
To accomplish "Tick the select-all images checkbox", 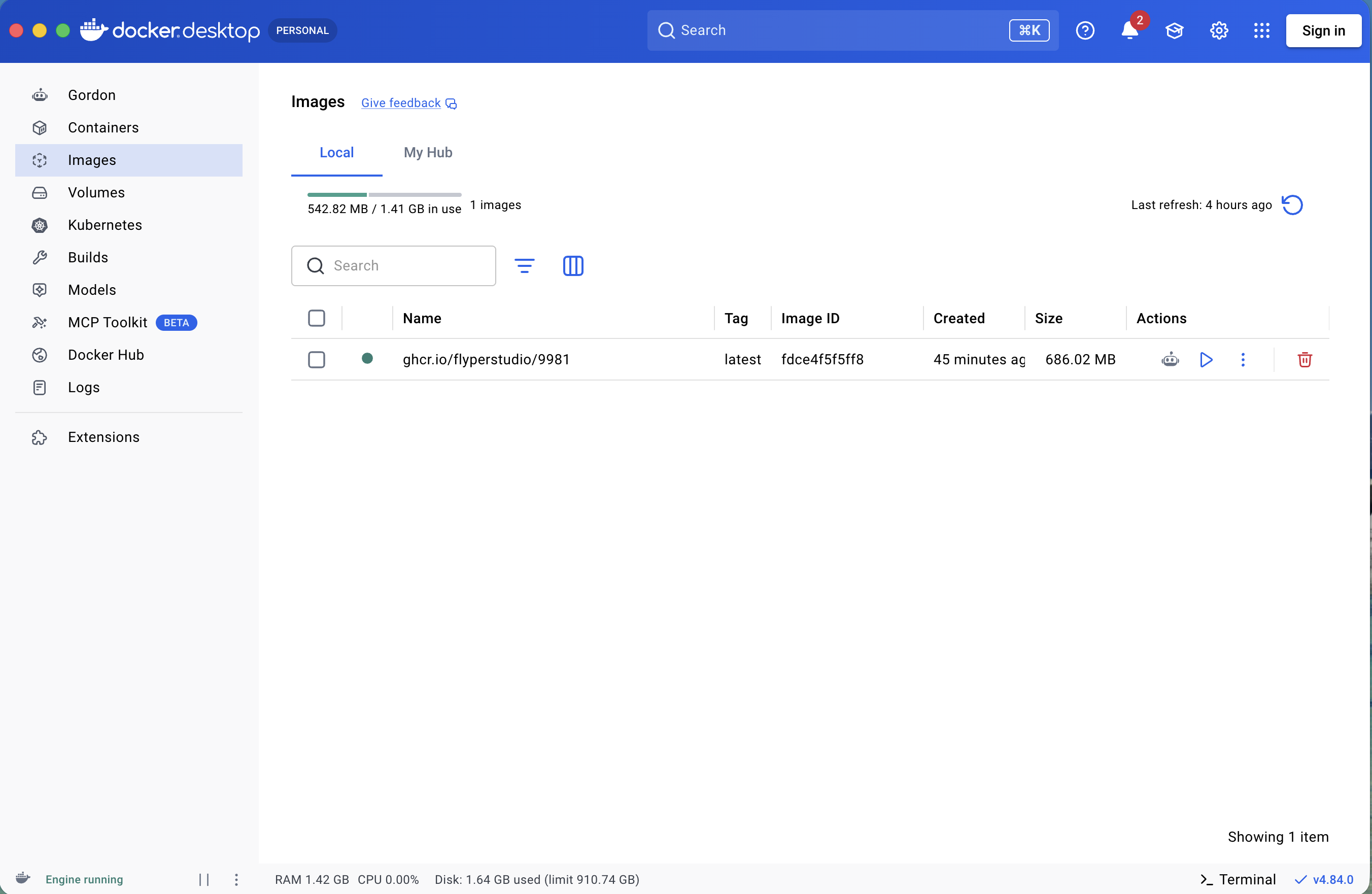I will (317, 318).
